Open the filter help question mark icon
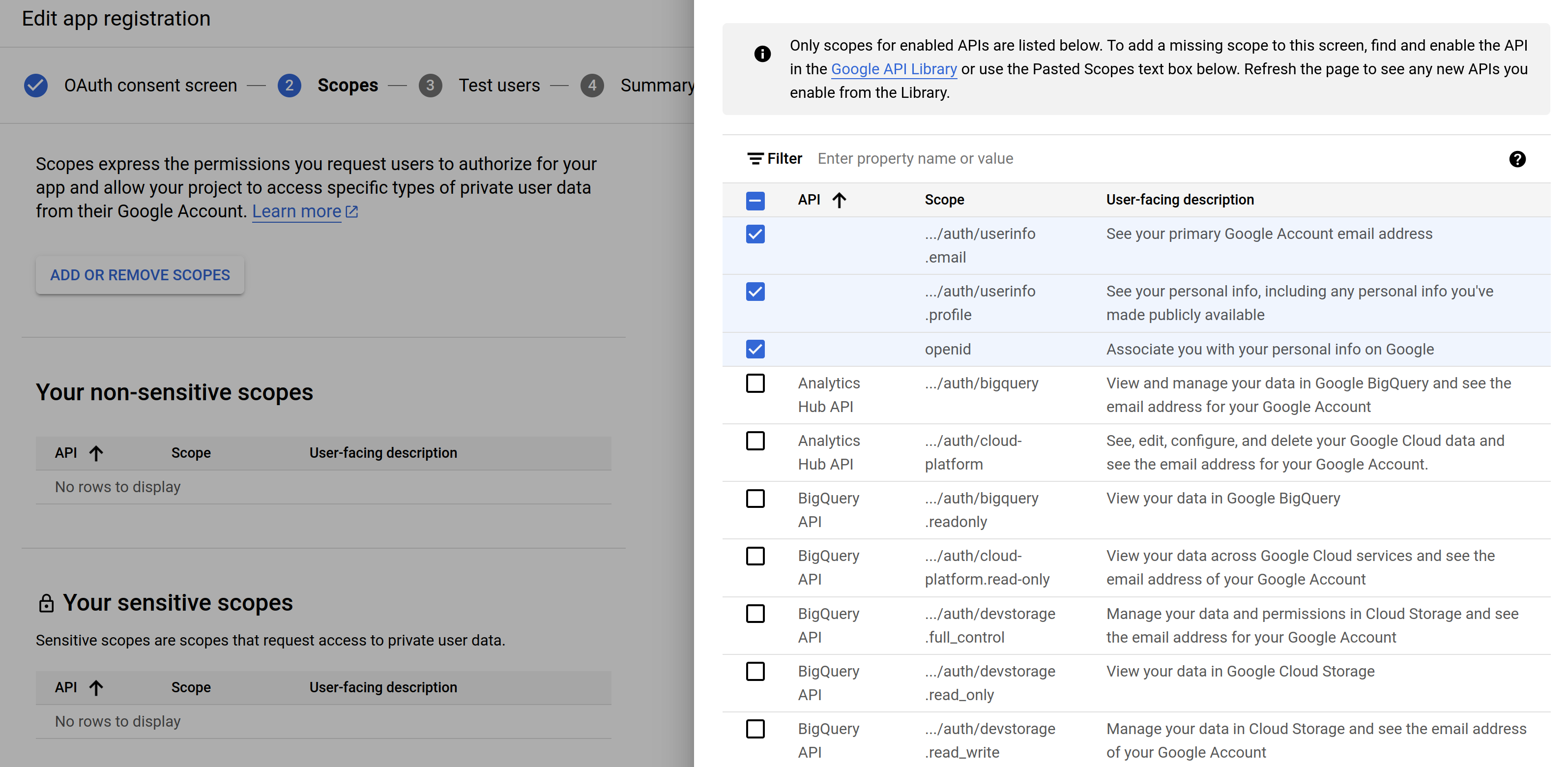 (x=1517, y=159)
